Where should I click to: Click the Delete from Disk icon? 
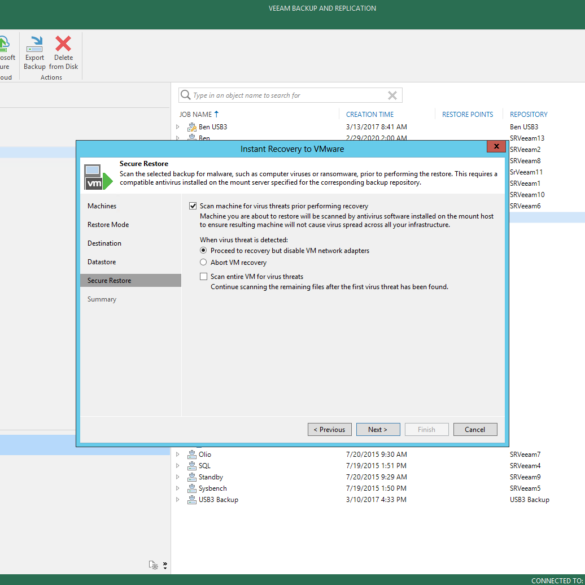click(63, 44)
